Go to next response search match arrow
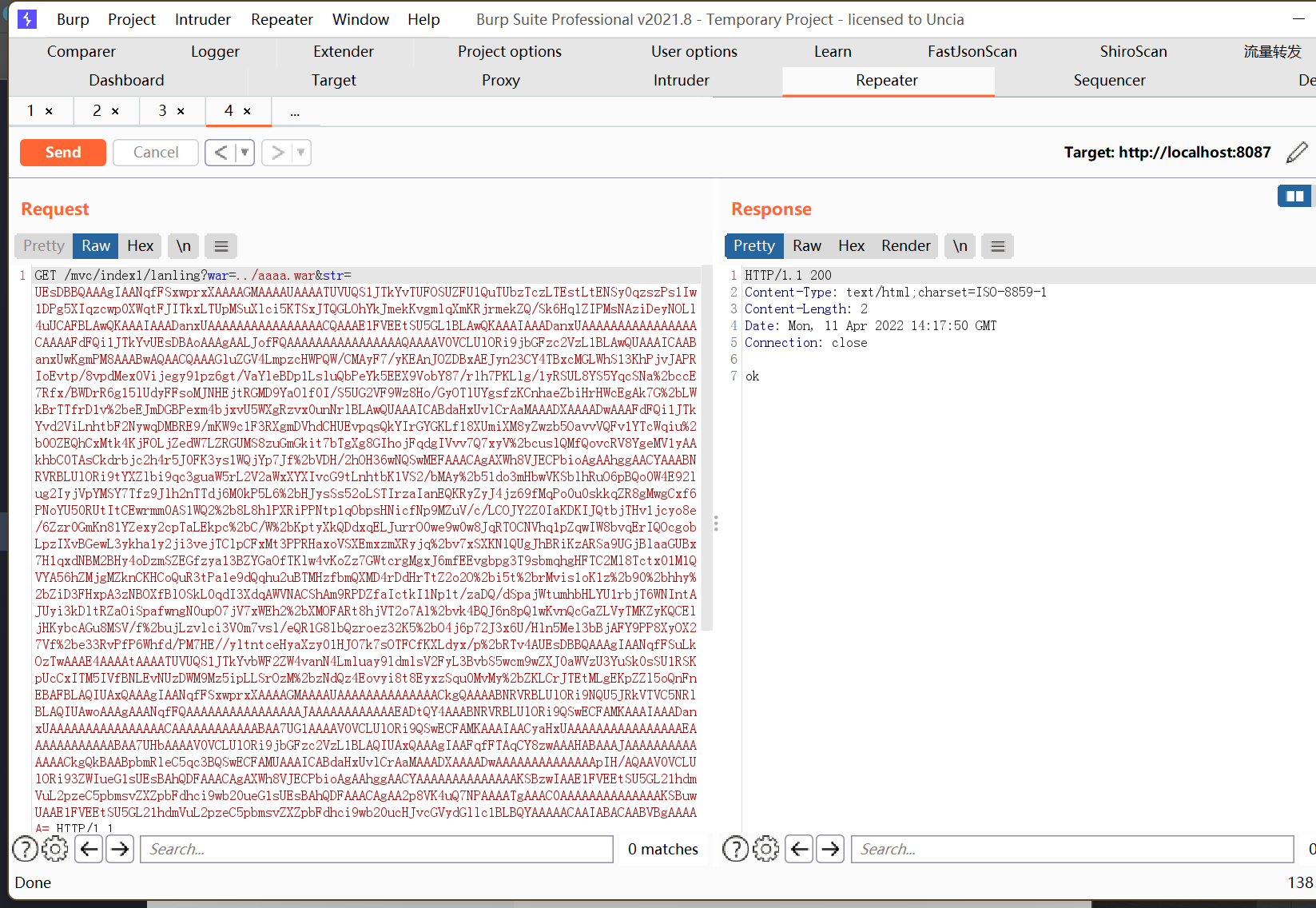This screenshot has width=1316, height=908. click(830, 849)
